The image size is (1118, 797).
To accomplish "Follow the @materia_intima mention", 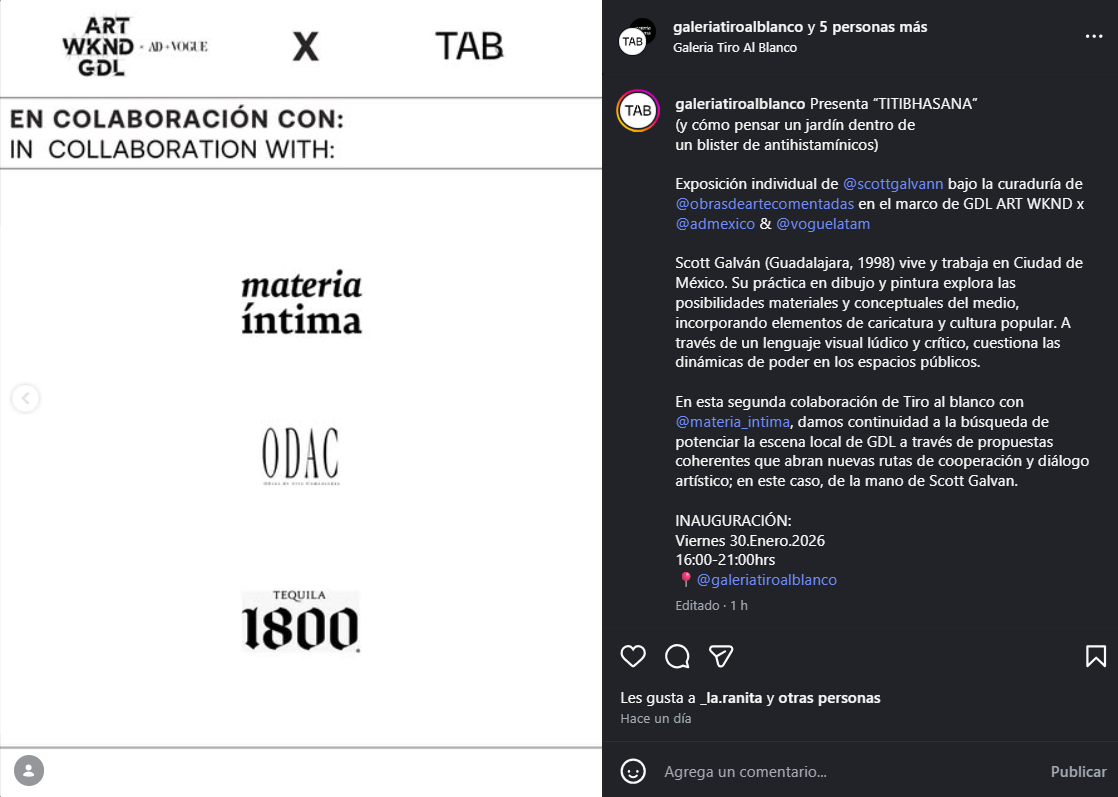I will click(732, 422).
